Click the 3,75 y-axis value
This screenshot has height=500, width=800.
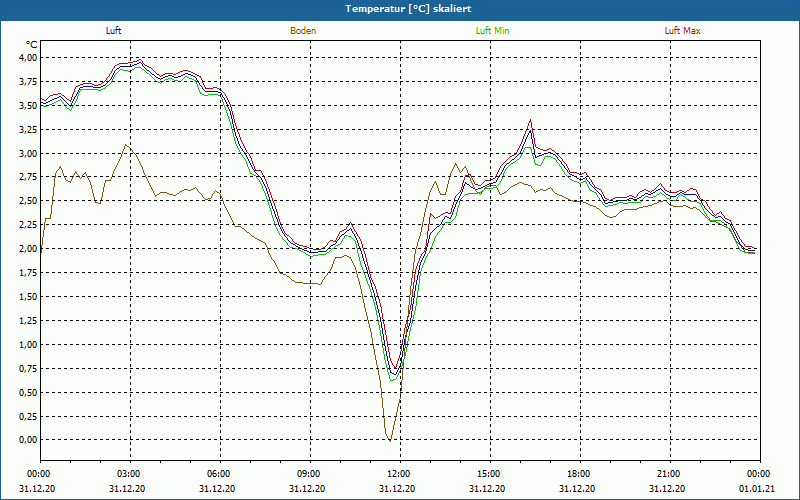point(29,82)
